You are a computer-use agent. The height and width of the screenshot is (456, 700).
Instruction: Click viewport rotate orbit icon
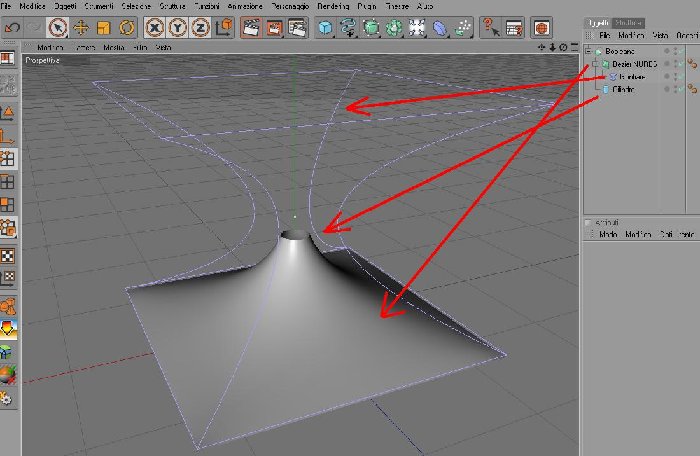click(x=563, y=47)
